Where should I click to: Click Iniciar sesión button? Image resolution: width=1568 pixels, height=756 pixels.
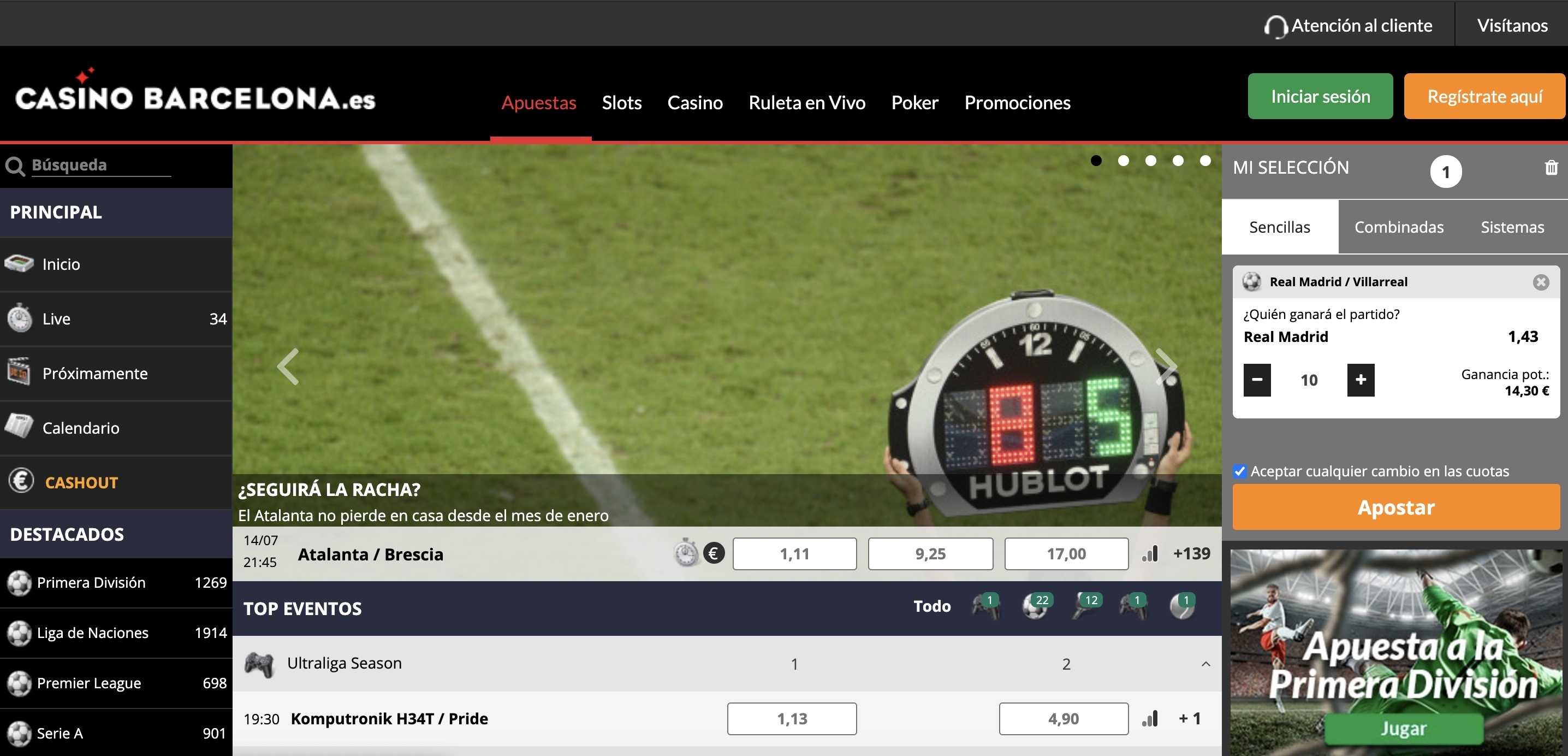tap(1320, 96)
